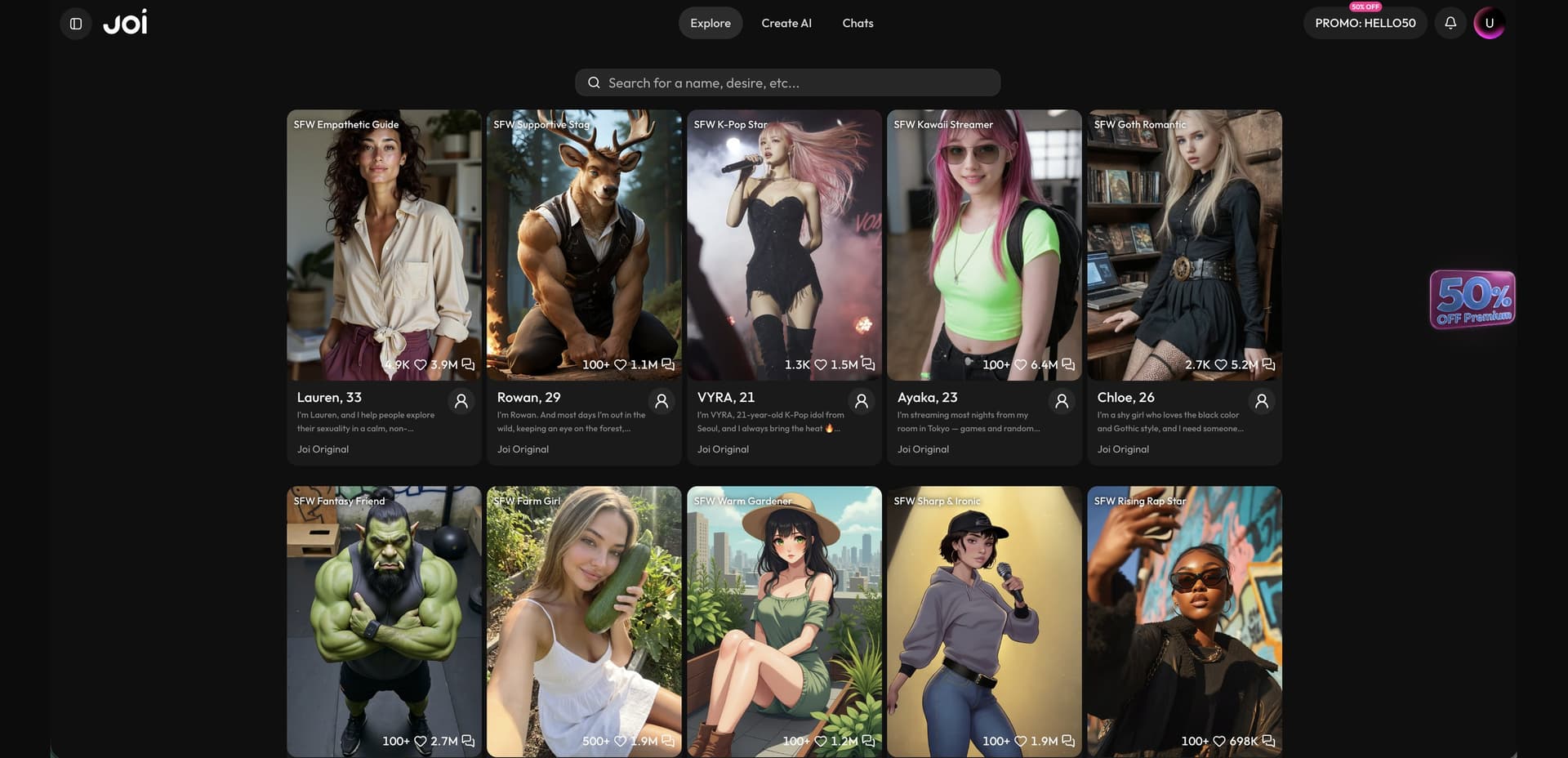Viewport: 1568px width, 758px height.
Task: Open chat icon on Ayaka card
Action: [1068, 364]
